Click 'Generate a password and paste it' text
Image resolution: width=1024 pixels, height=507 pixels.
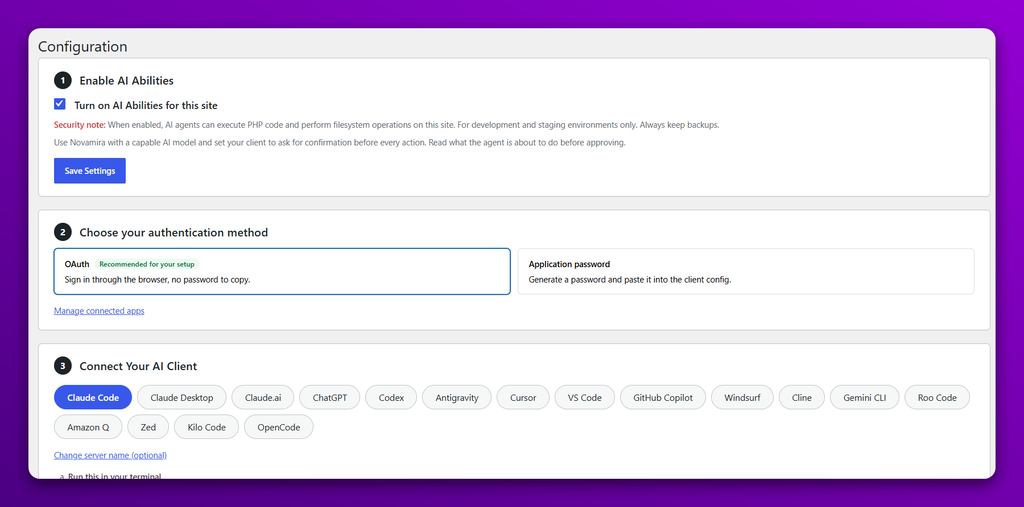pos(630,279)
